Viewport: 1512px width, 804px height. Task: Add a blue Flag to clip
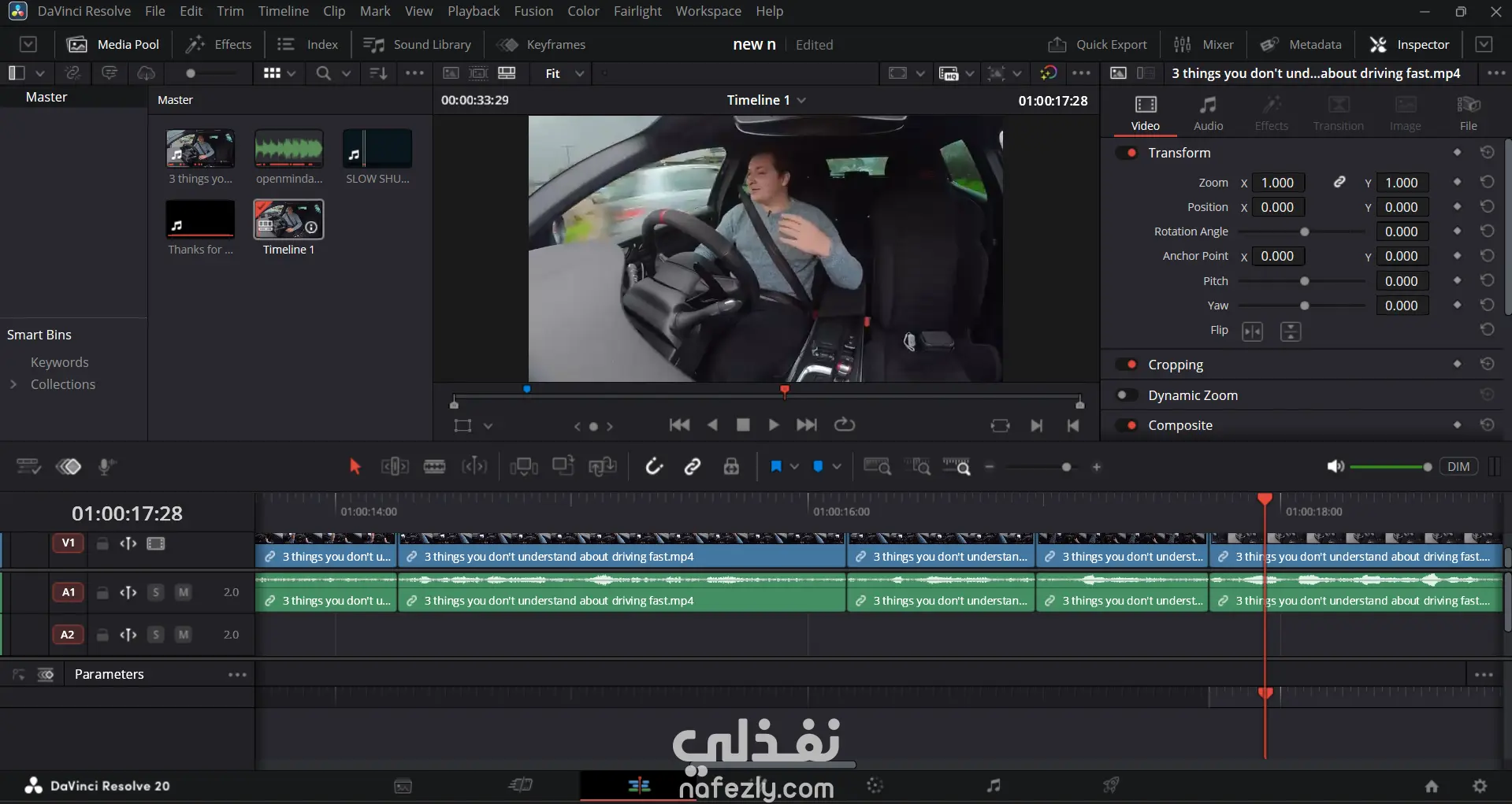(776, 466)
